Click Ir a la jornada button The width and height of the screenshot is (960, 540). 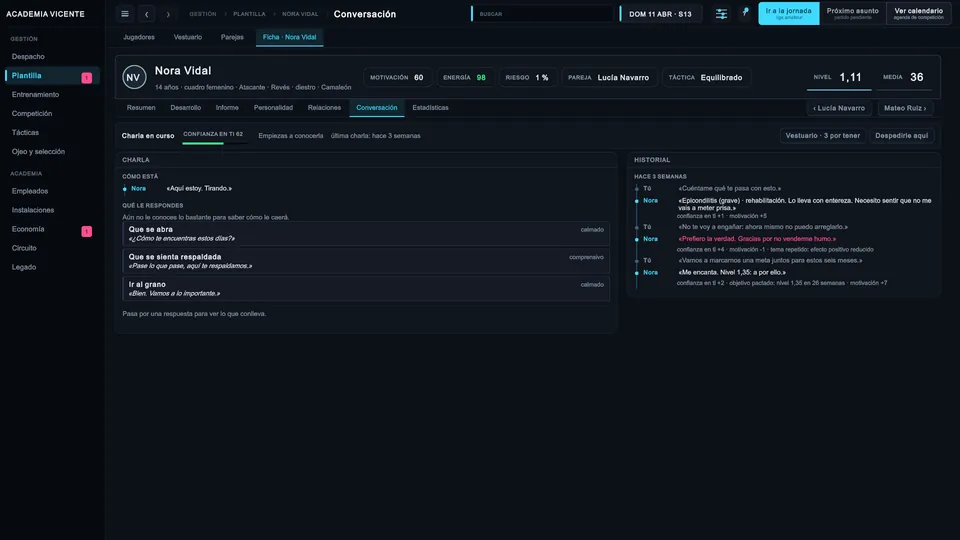(789, 13)
